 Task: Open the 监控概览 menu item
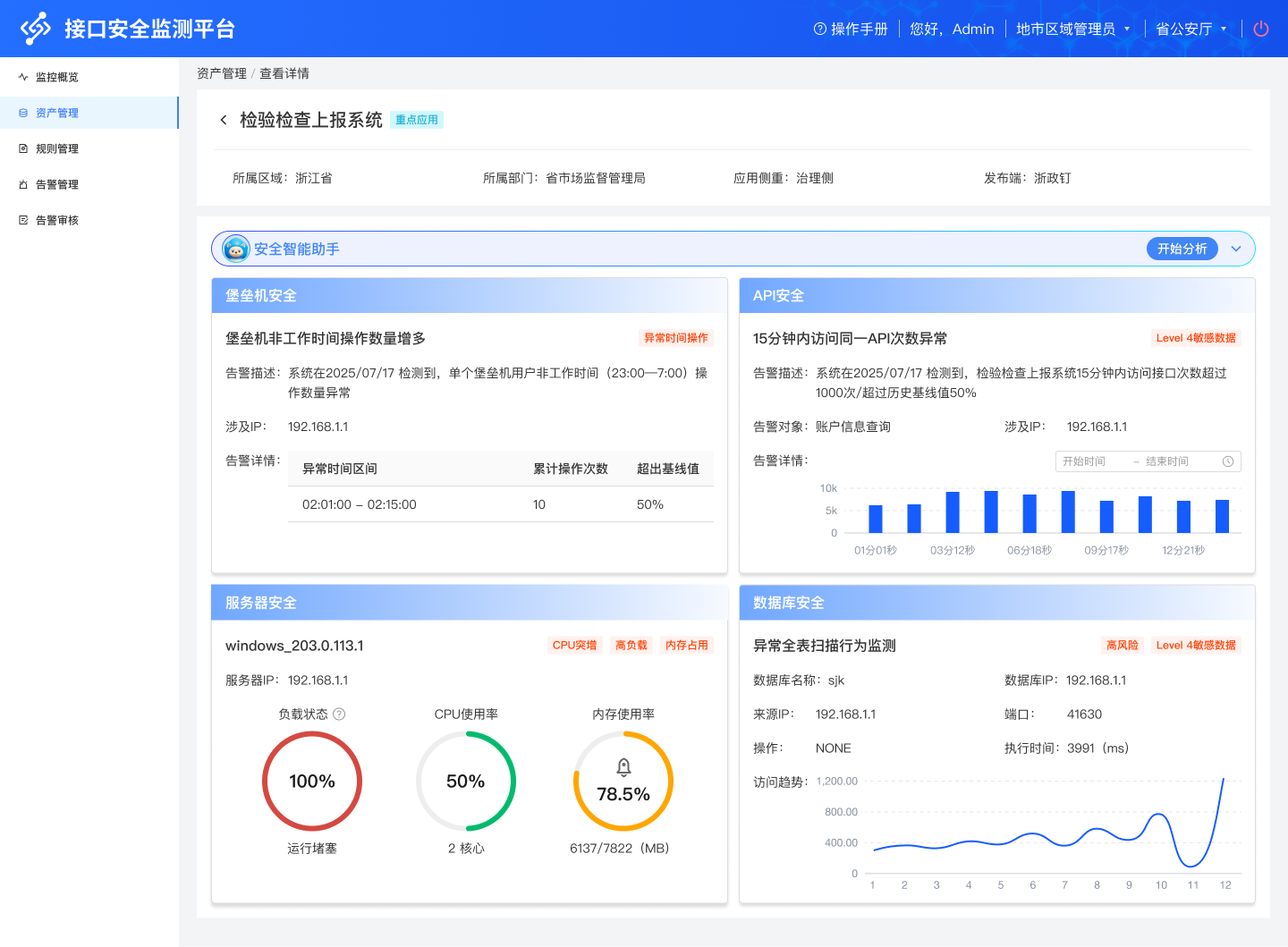pos(89,77)
